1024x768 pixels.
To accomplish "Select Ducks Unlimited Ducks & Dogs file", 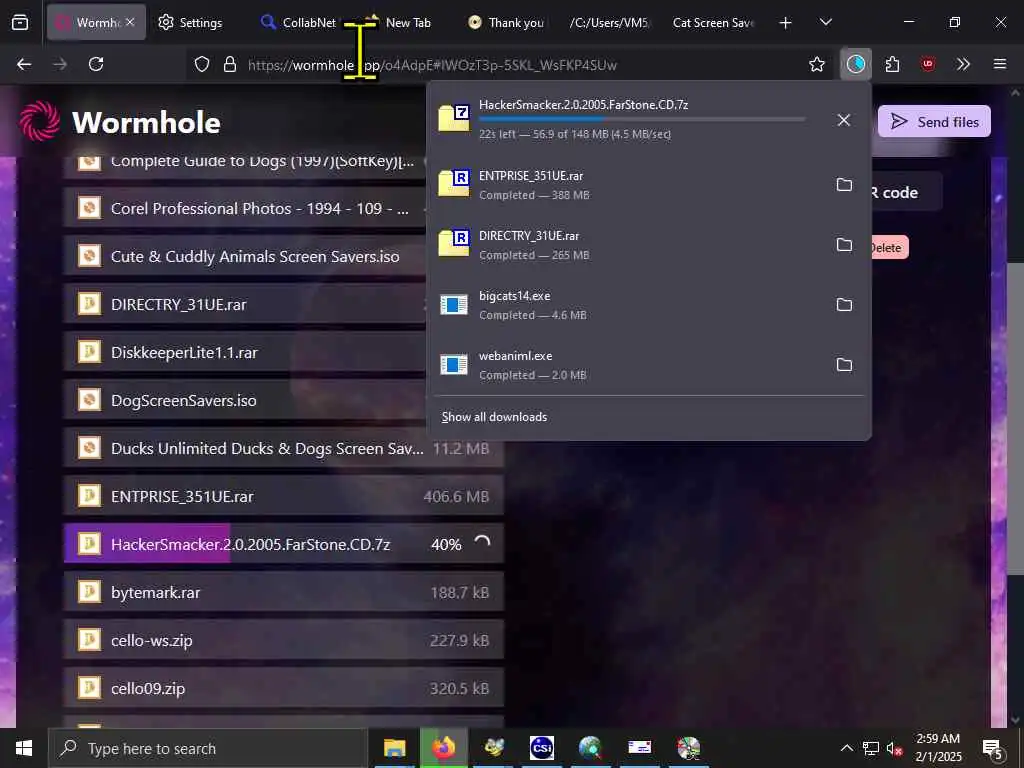I will [x=283, y=449].
